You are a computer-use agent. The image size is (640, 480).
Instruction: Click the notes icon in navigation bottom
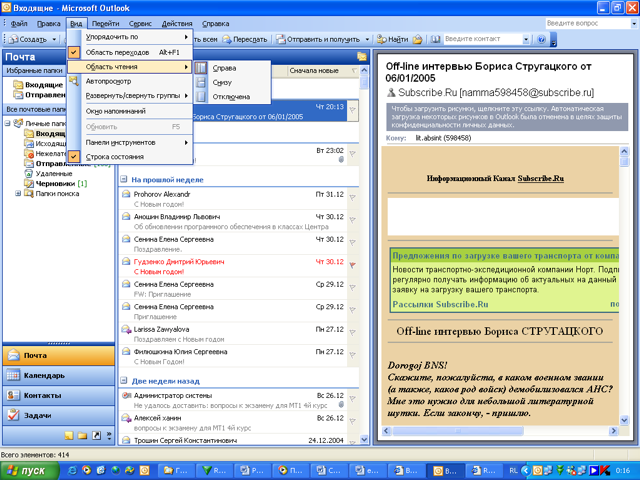[x=69, y=436]
